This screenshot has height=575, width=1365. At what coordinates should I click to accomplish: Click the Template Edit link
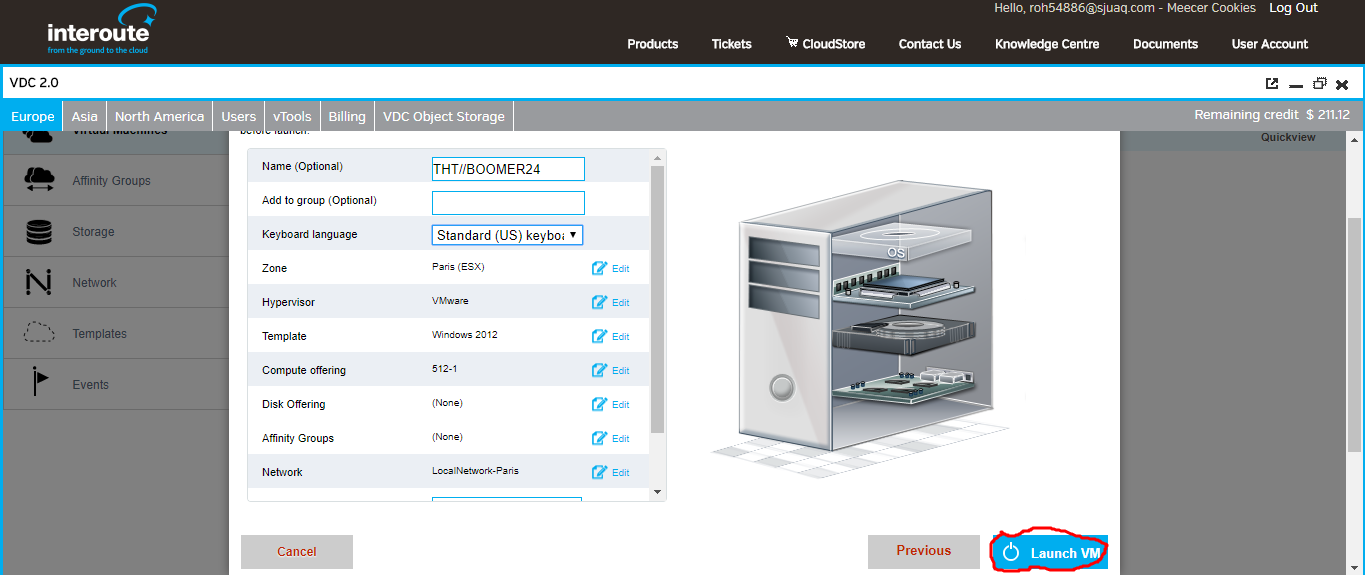pyautogui.click(x=621, y=337)
